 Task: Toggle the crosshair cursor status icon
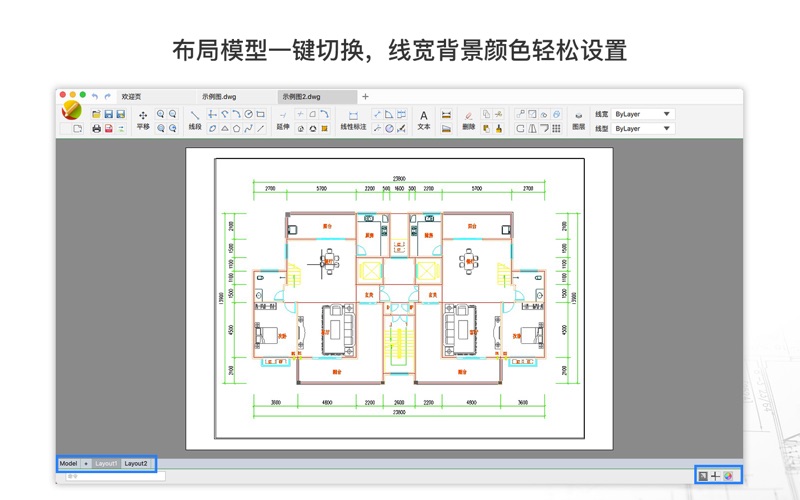pos(715,476)
